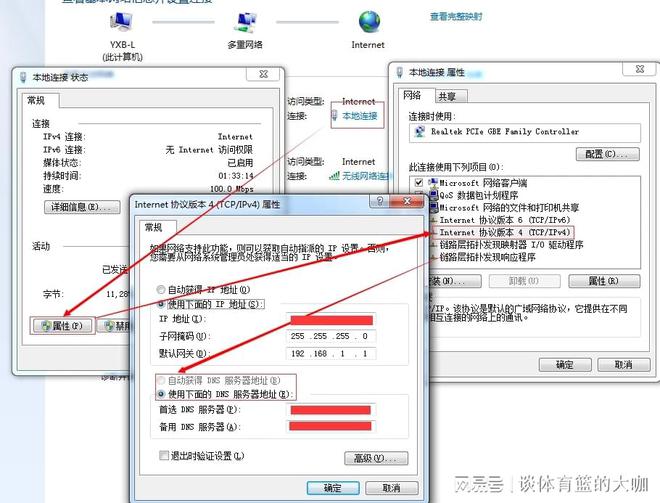
Task: Click 属性(P) button in status window
Action: point(62,326)
